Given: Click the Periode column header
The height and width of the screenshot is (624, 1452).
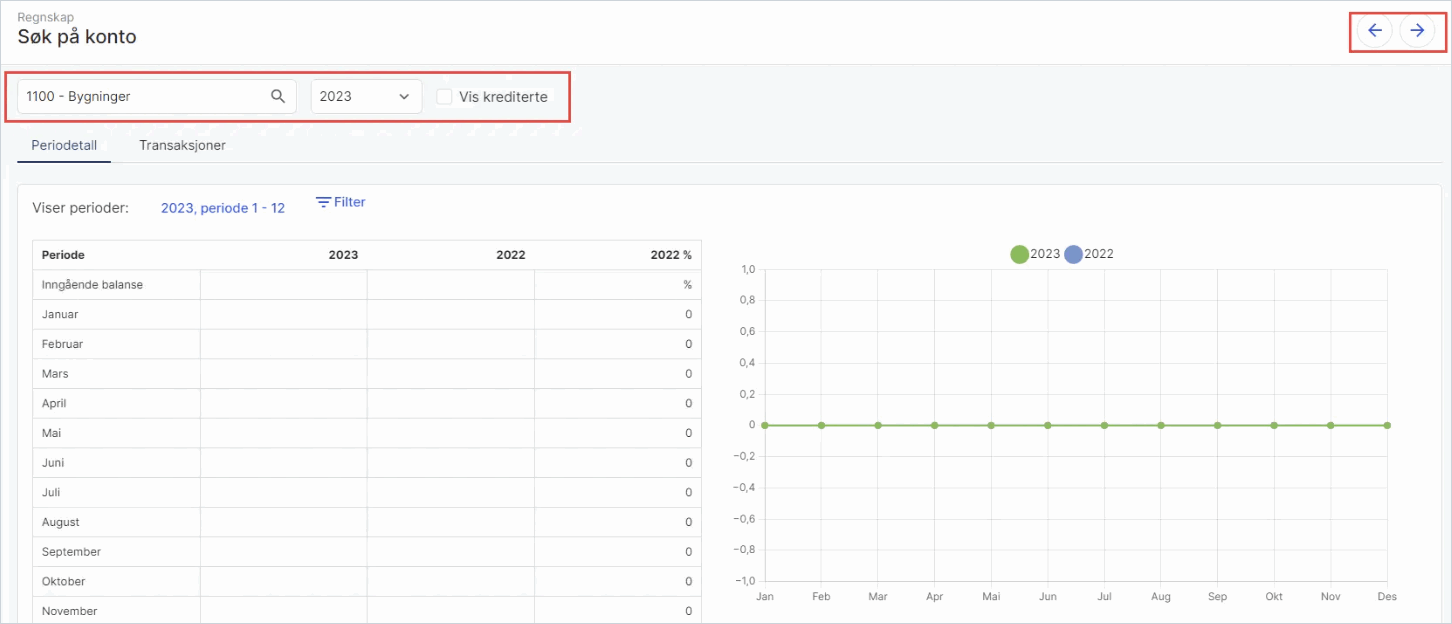Looking at the screenshot, I should (x=63, y=255).
